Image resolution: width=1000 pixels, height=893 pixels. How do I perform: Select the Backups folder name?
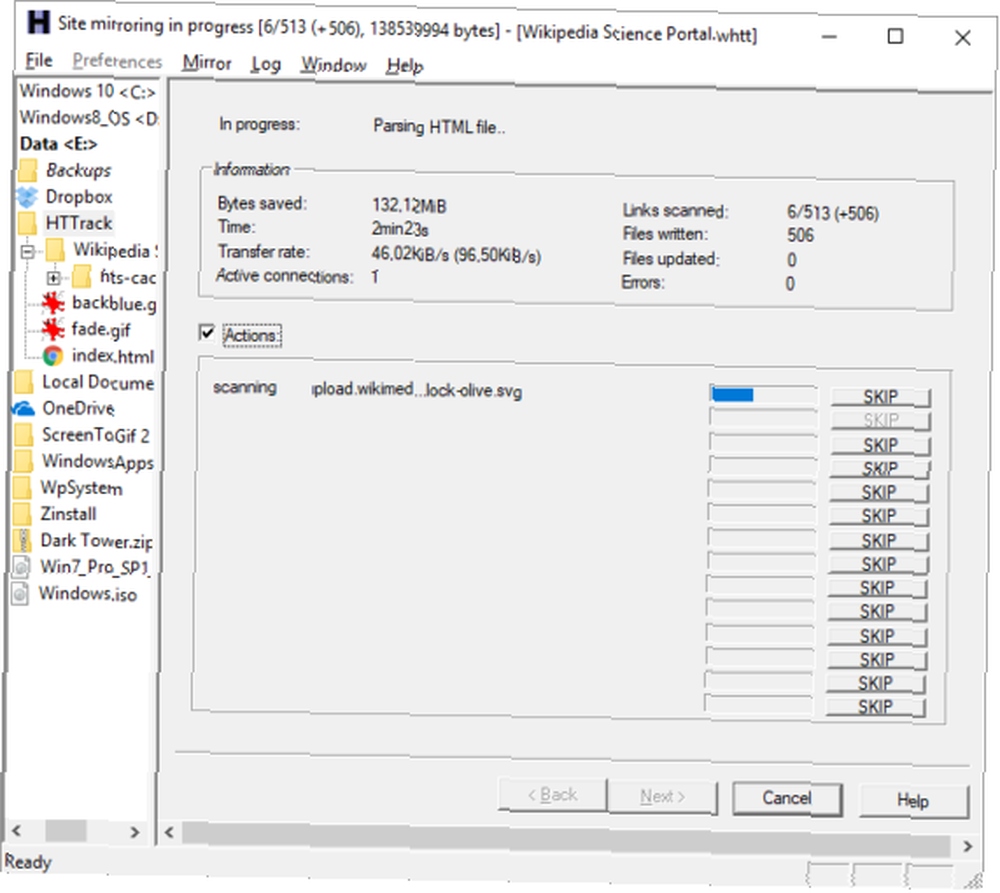tap(78, 170)
